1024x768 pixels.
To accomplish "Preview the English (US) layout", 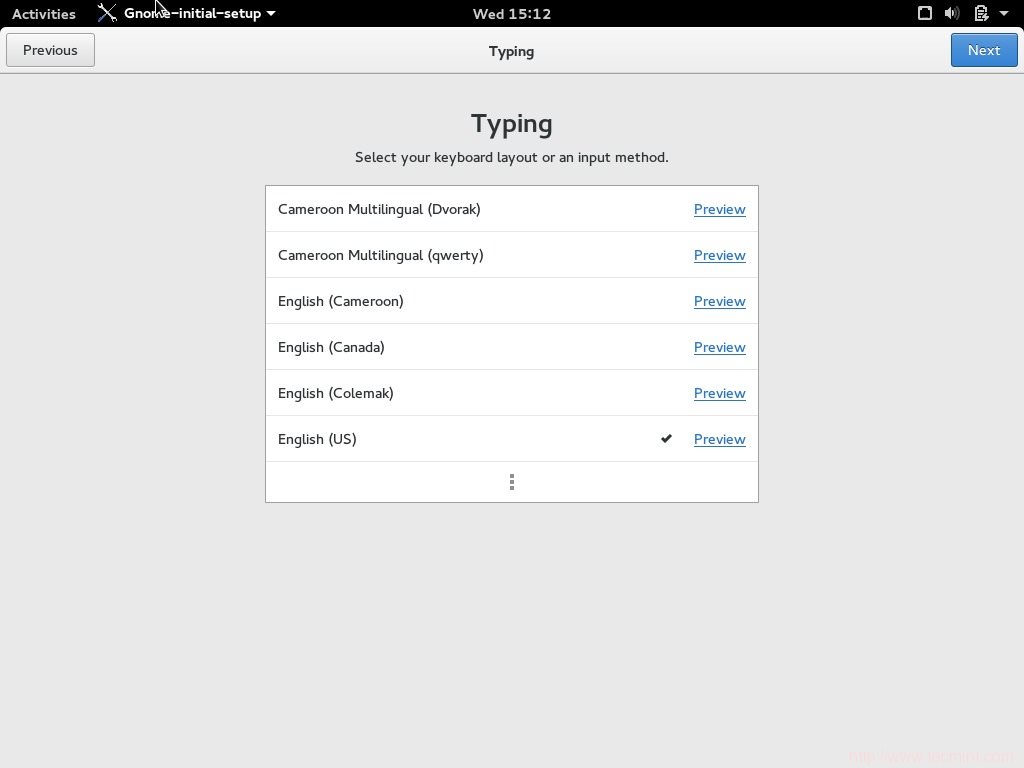I will [719, 438].
